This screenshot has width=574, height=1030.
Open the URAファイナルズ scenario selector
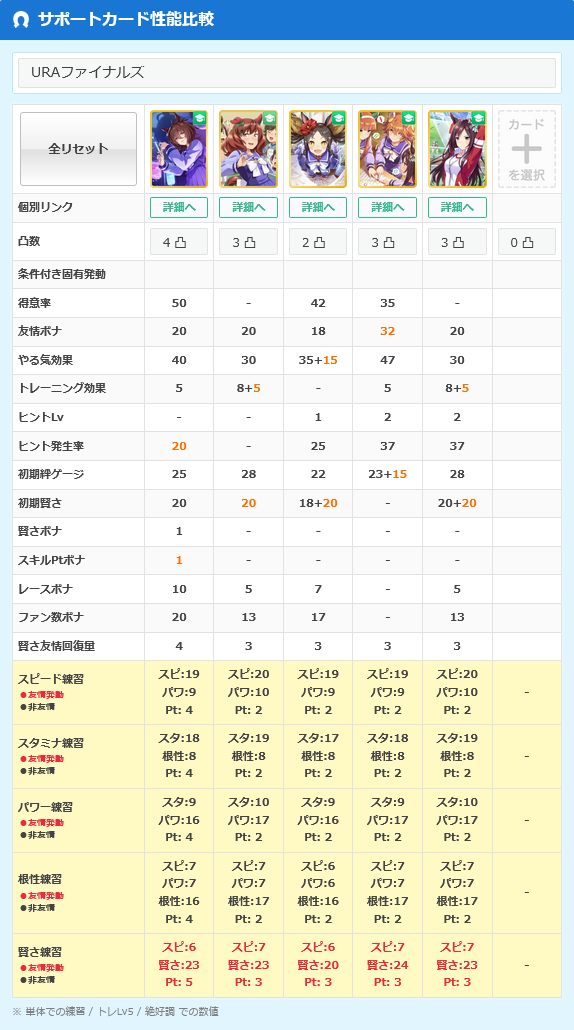287,73
